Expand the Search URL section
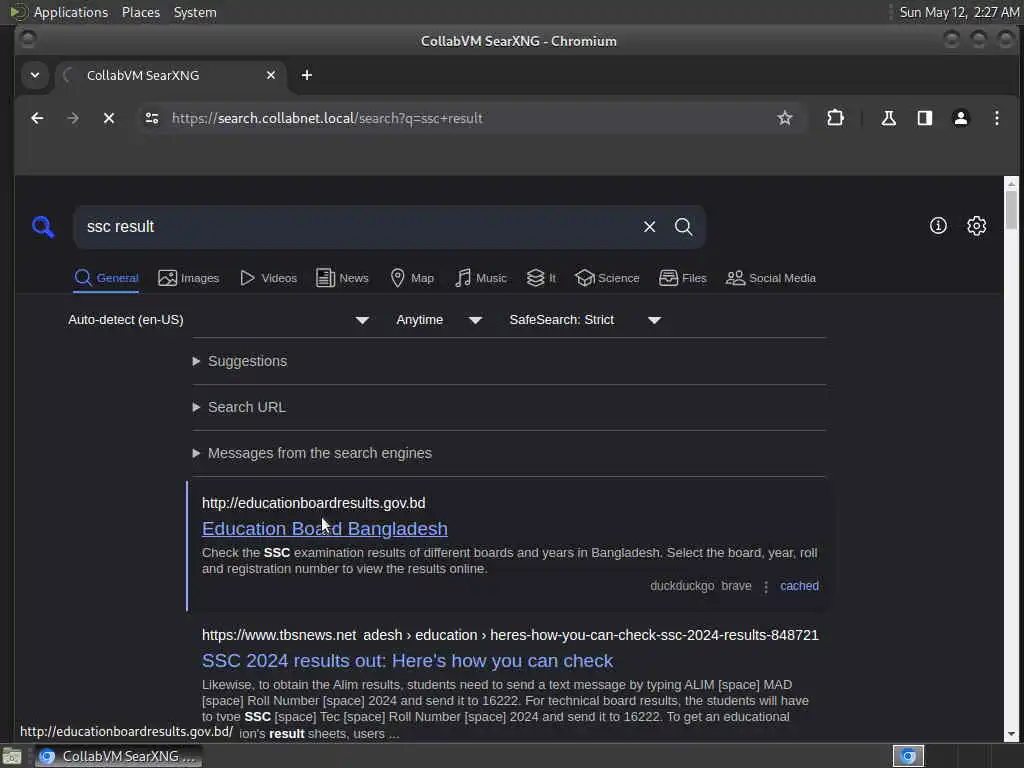Image resolution: width=1024 pixels, height=768 pixels. point(239,407)
